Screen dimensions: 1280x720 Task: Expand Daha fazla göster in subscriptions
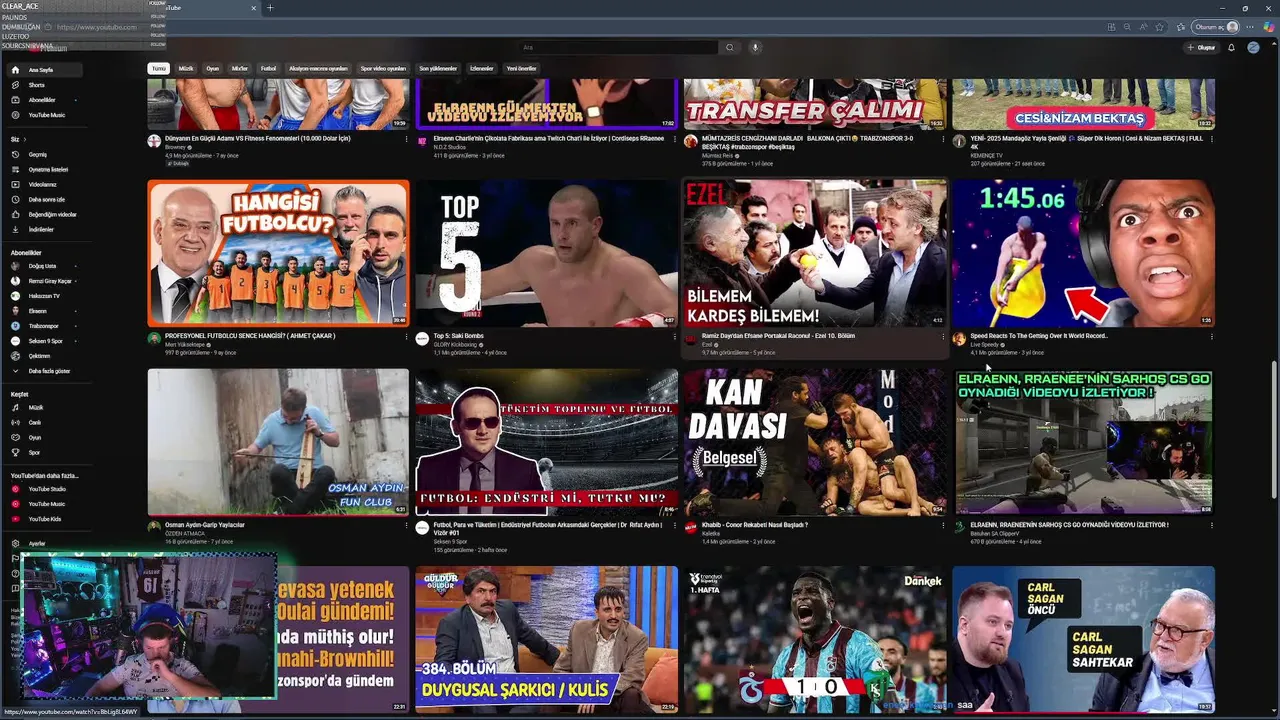45,371
